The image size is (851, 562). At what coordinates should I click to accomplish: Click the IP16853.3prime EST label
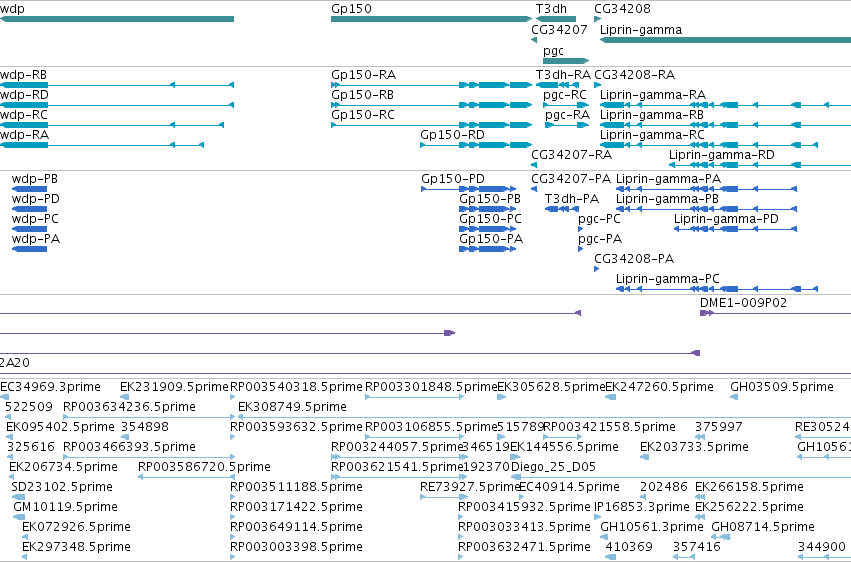click(642, 507)
